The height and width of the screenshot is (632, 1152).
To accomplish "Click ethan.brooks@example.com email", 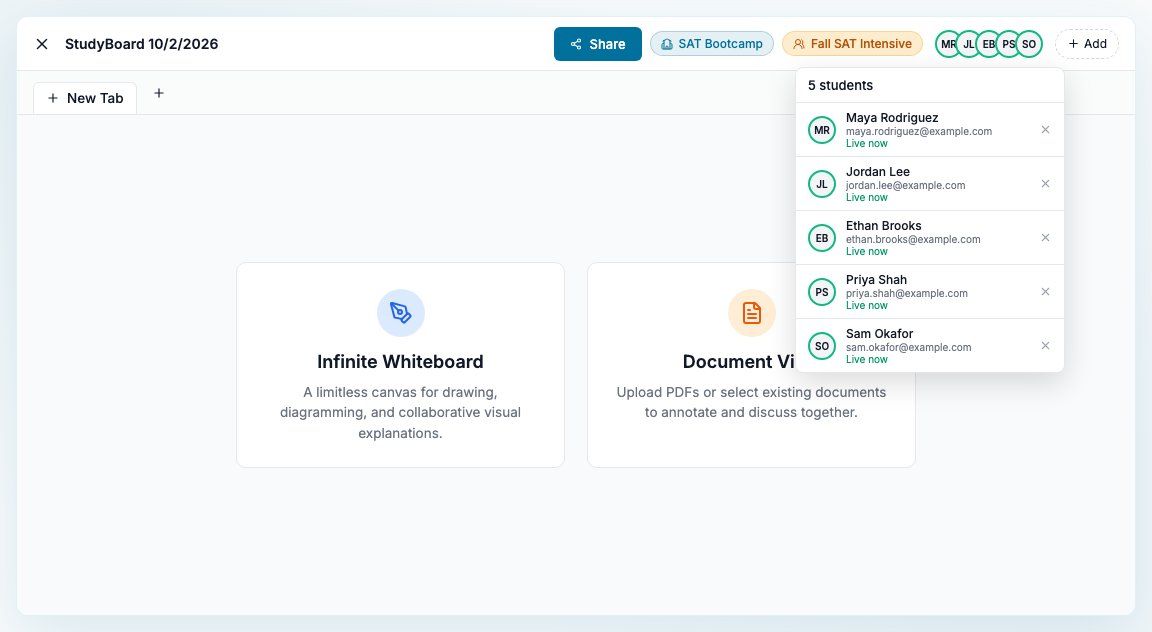I will [x=913, y=240].
